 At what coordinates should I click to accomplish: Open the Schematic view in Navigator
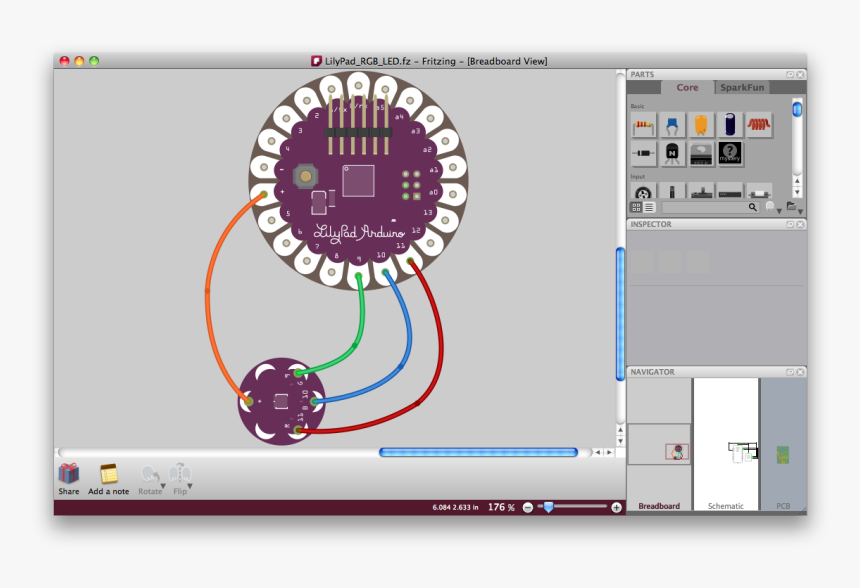pos(726,444)
